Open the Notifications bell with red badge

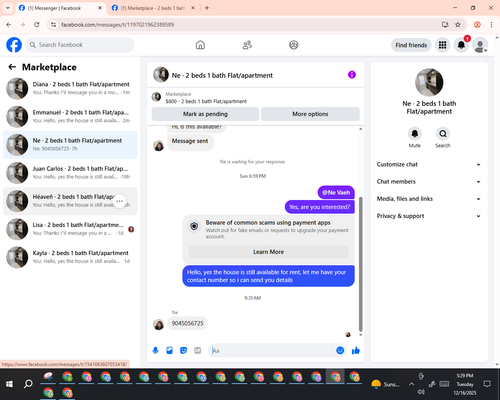(462, 45)
